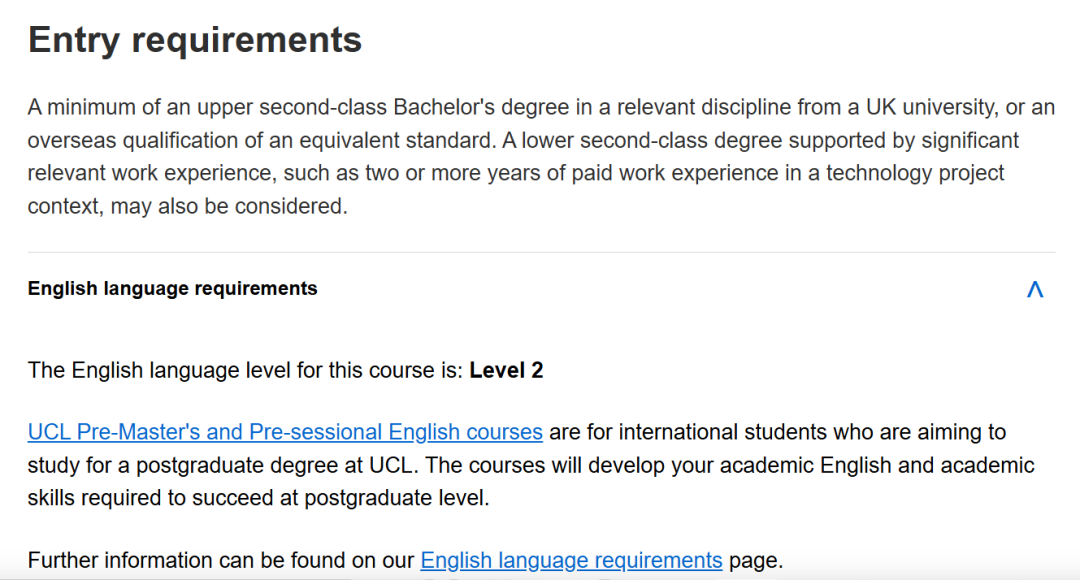Click the 'Entry requirements' heading
This screenshot has width=1080, height=580.
pos(195,40)
